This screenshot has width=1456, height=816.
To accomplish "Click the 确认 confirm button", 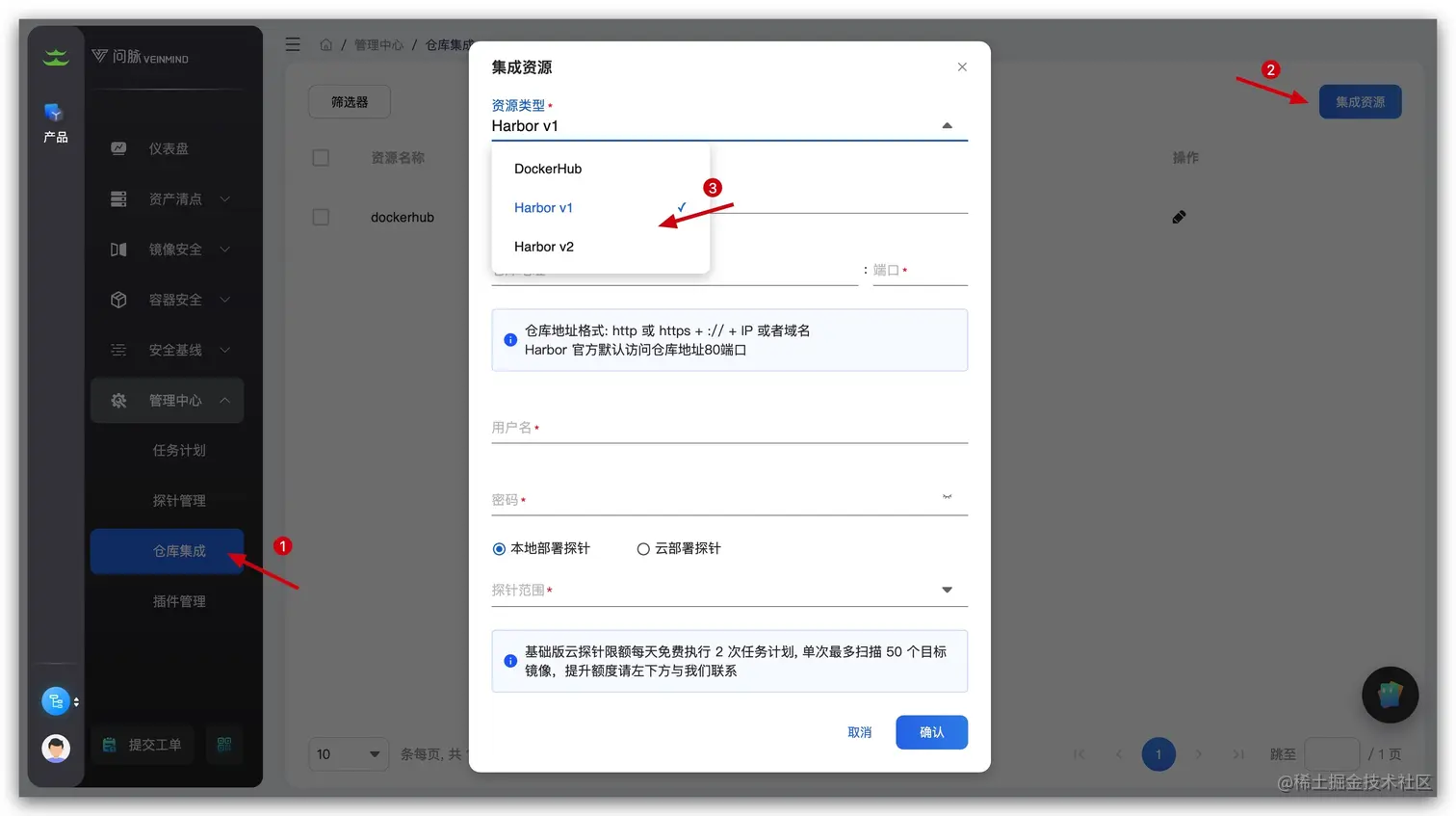I will point(931,732).
